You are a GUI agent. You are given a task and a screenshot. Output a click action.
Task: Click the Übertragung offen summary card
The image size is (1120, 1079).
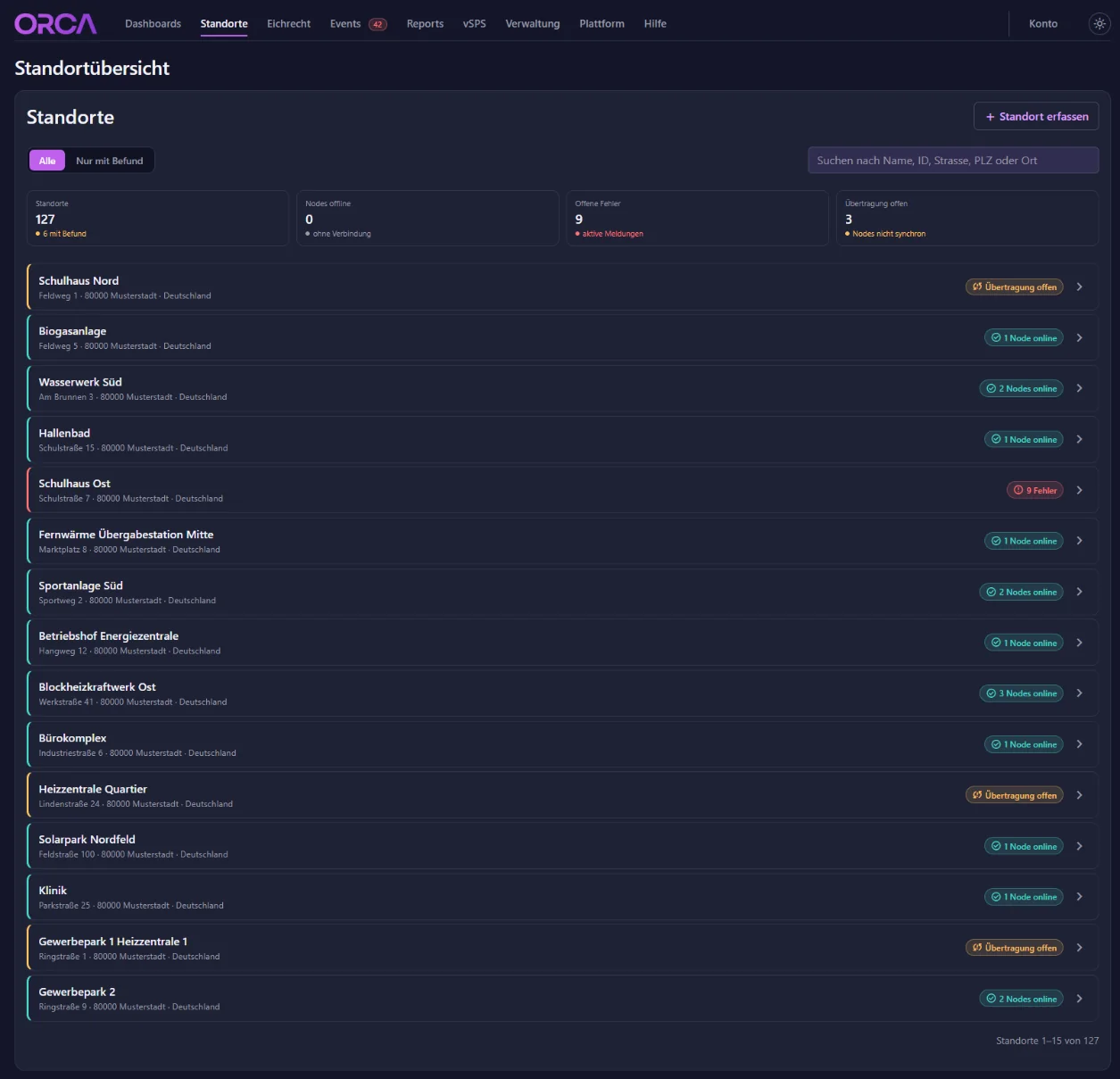(967, 218)
